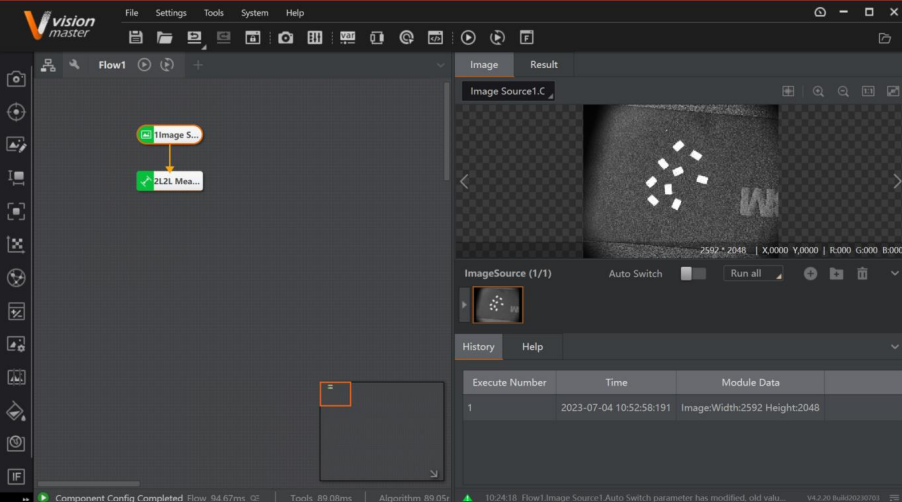Set image view to 1:1 scale

868,91
